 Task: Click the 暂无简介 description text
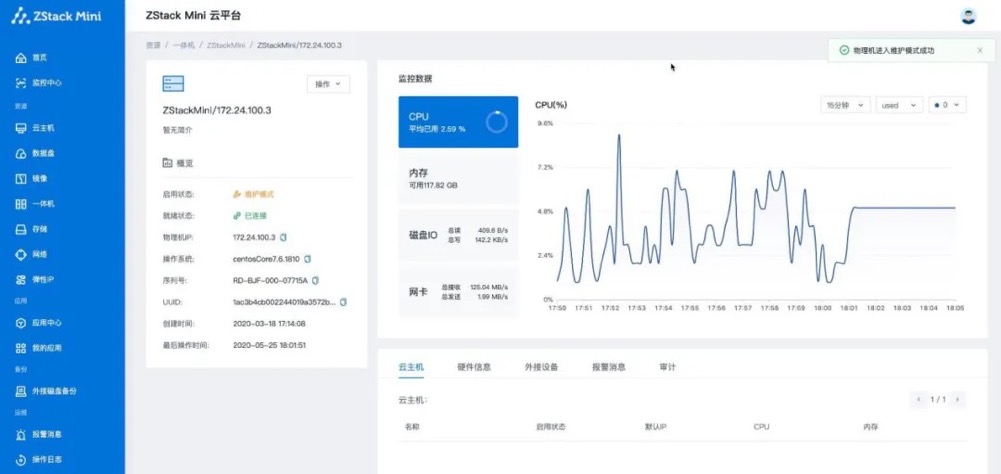(x=177, y=130)
